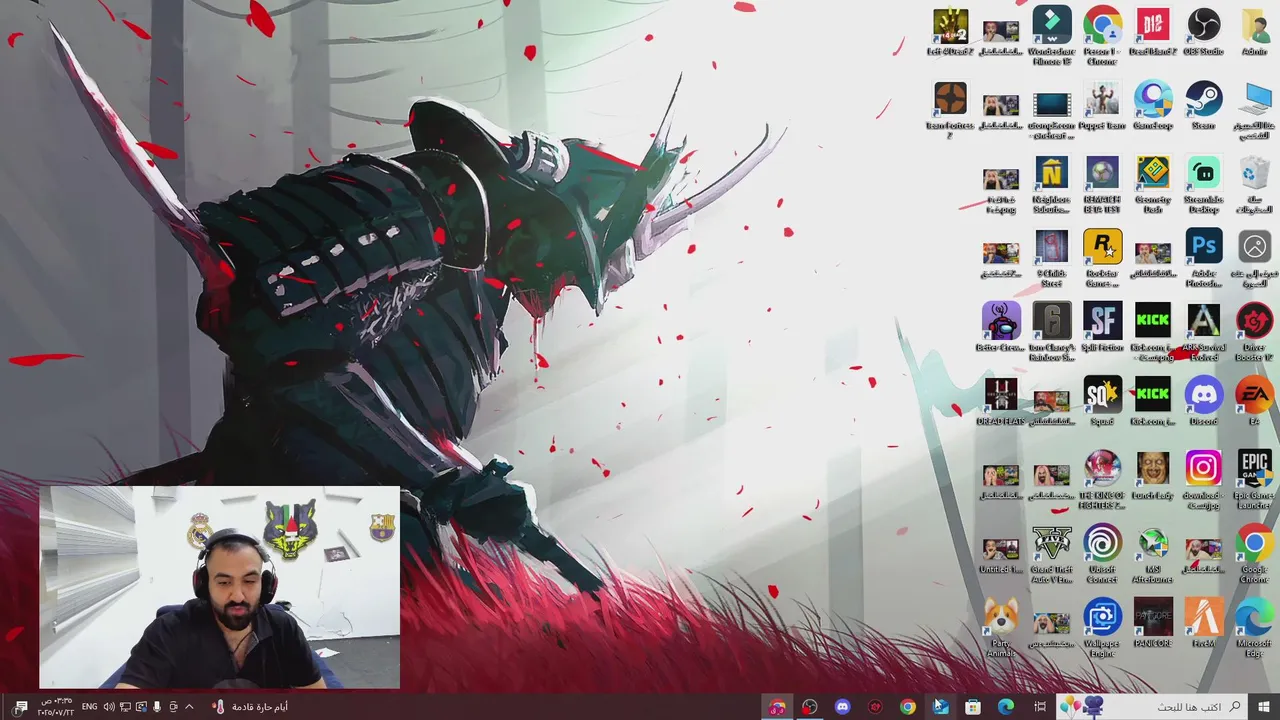1280x720 pixels.
Task: Open Grand Theft Auto V shortcut
Action: [1052, 554]
